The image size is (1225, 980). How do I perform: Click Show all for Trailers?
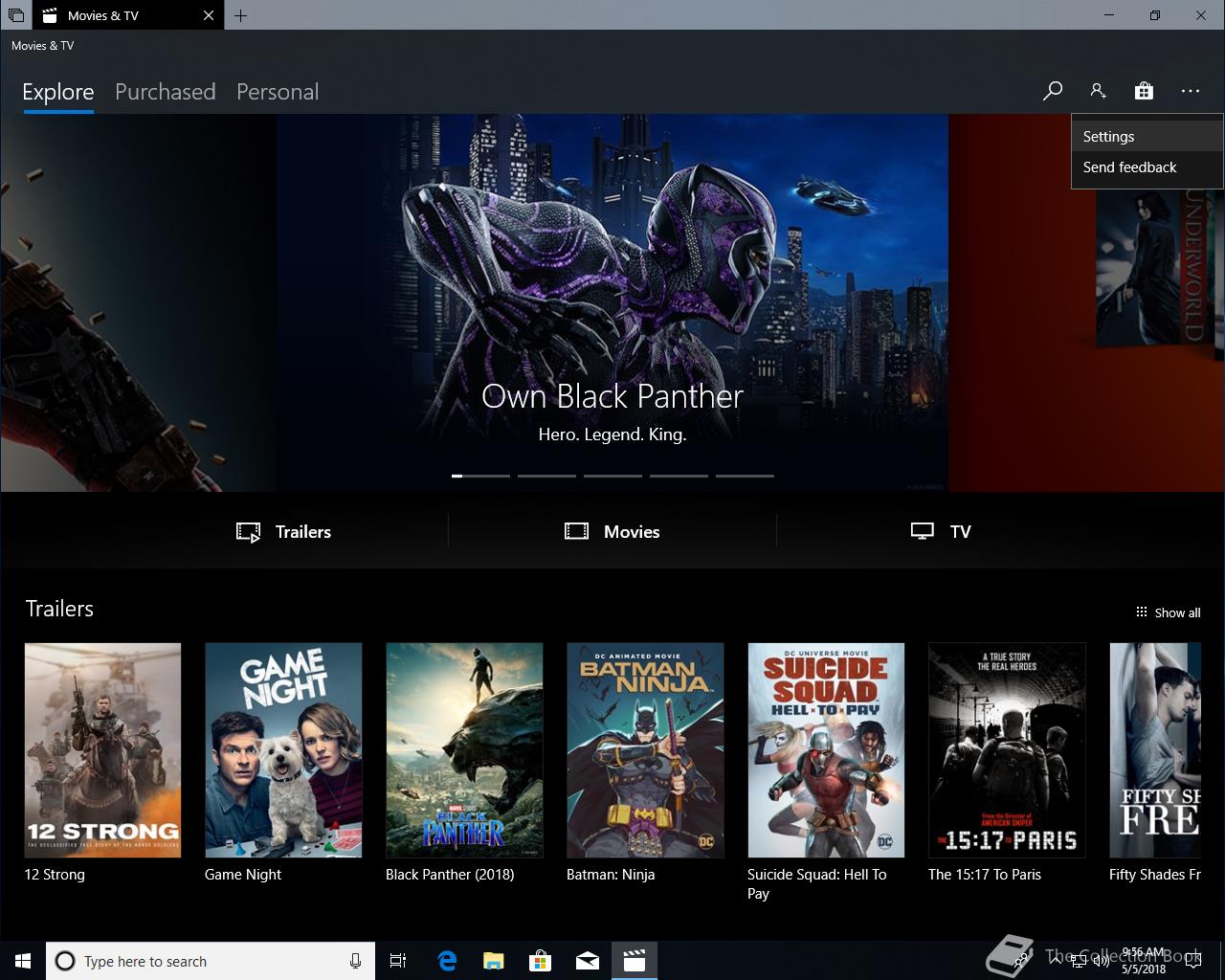1168,612
